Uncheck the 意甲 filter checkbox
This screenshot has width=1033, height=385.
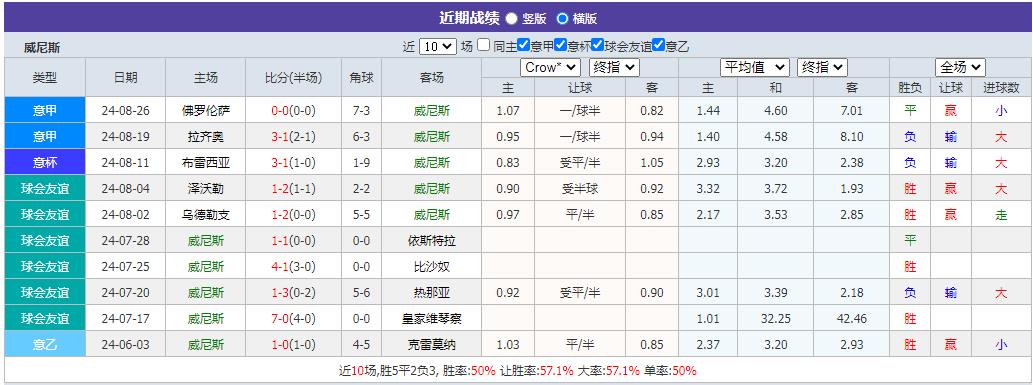pos(524,45)
